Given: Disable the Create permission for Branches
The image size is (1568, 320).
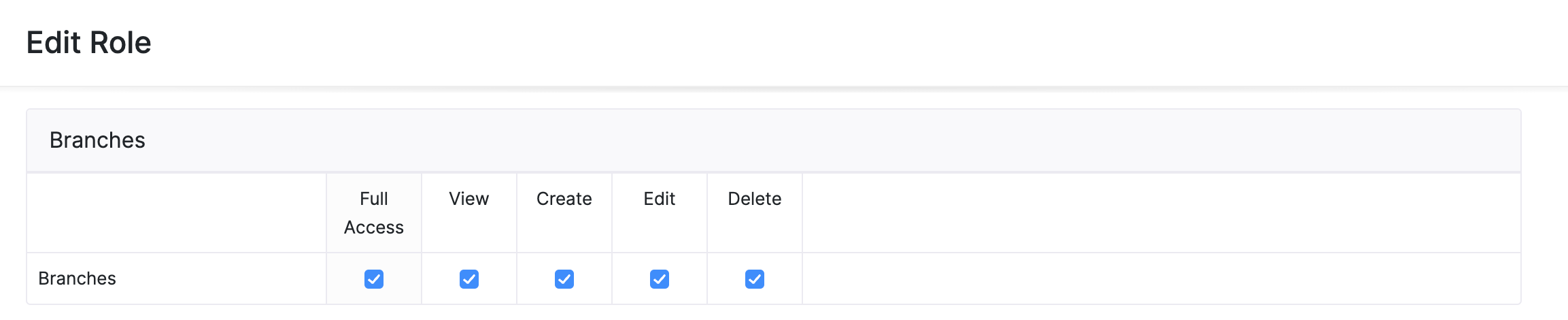Looking at the screenshot, I should point(564,279).
